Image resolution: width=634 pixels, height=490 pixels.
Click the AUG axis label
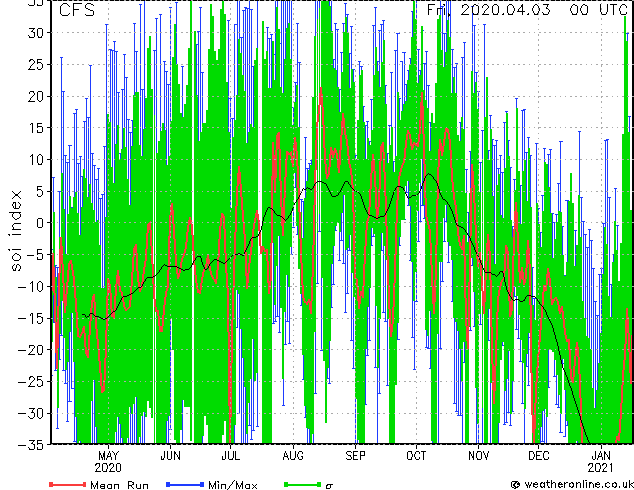[x=293, y=456]
